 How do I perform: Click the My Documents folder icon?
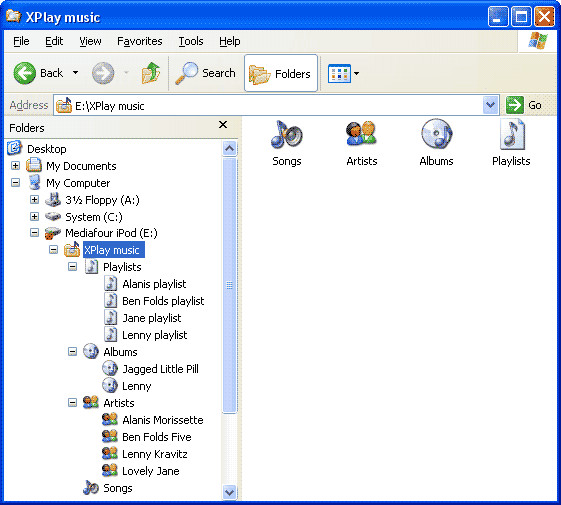point(34,165)
